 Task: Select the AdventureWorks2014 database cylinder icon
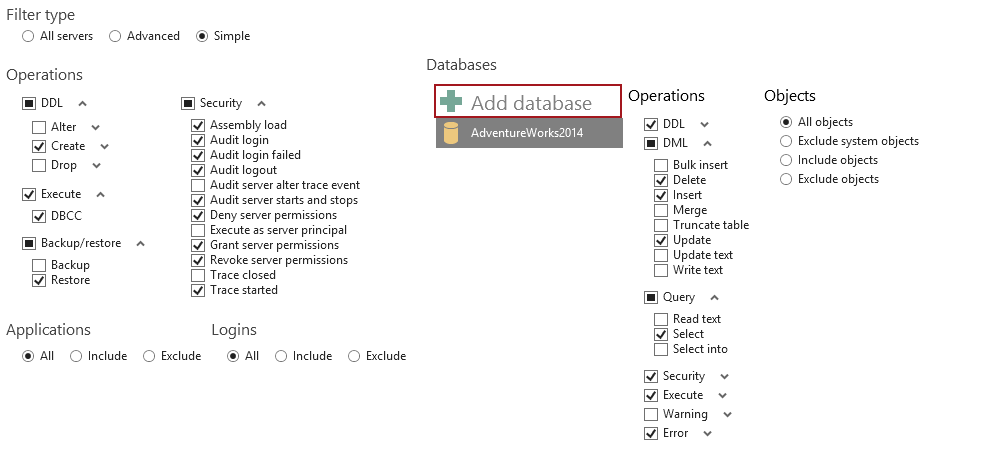pos(450,133)
